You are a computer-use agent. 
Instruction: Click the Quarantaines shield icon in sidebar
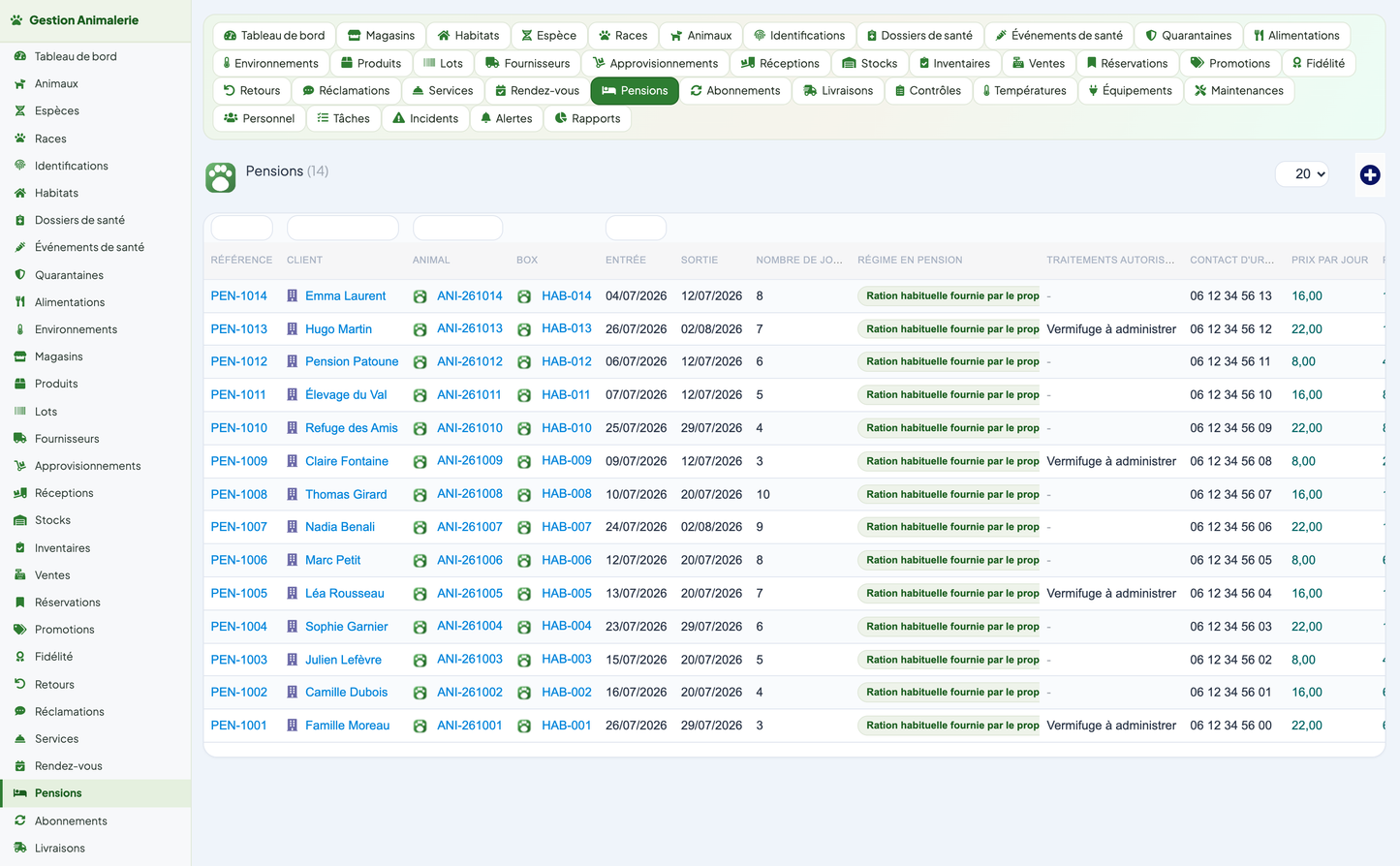coord(19,275)
